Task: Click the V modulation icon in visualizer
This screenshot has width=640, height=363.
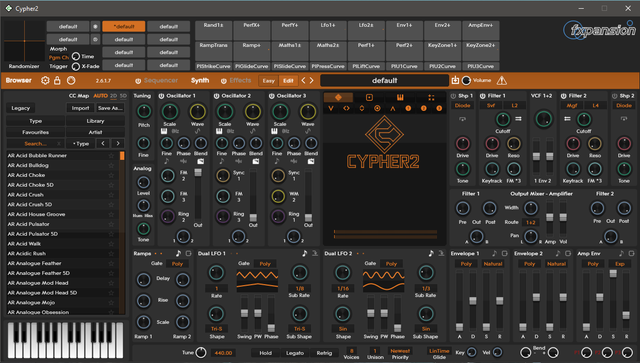Action: pyautogui.click(x=331, y=108)
